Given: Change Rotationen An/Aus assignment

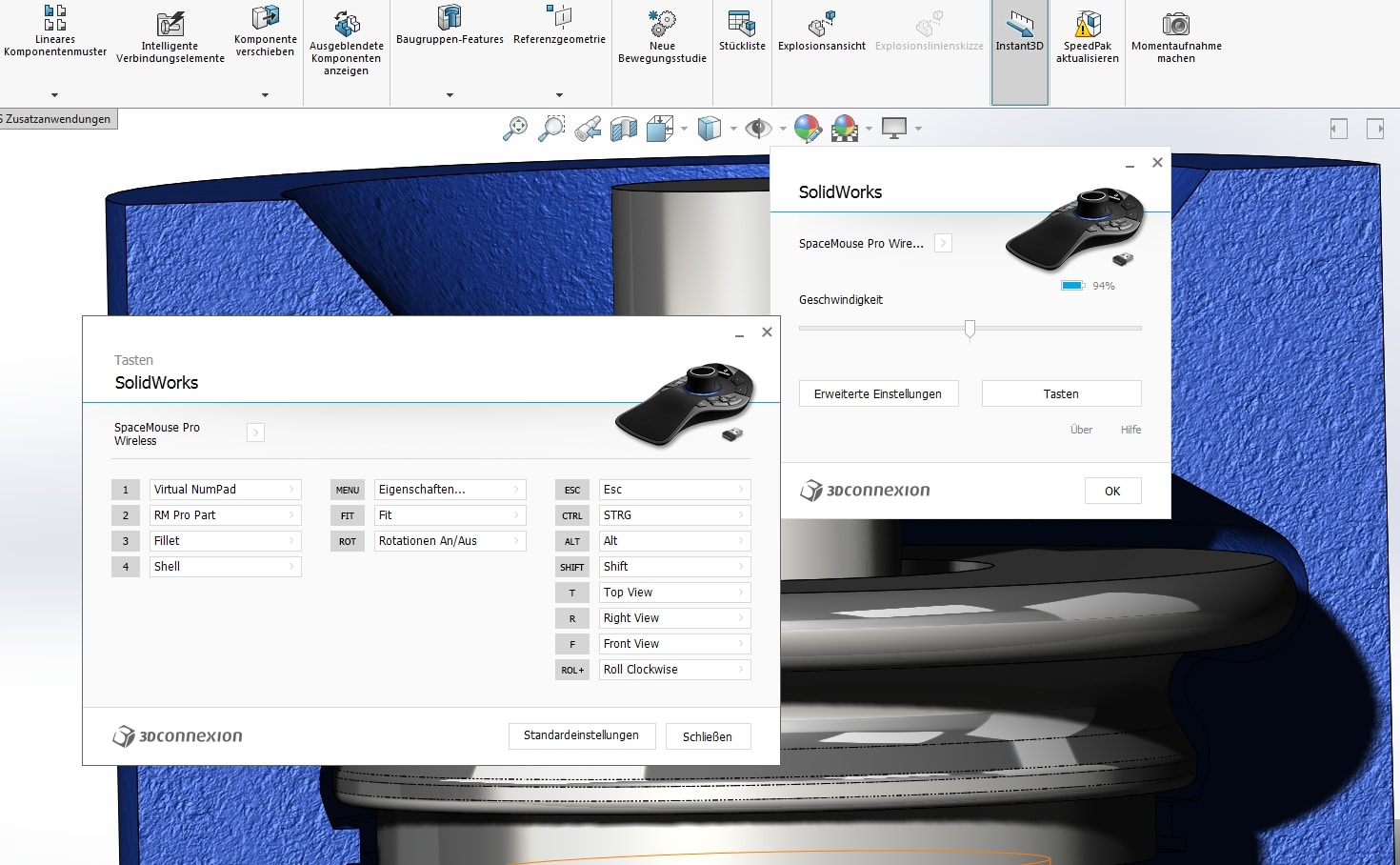Looking at the screenshot, I should [x=450, y=541].
